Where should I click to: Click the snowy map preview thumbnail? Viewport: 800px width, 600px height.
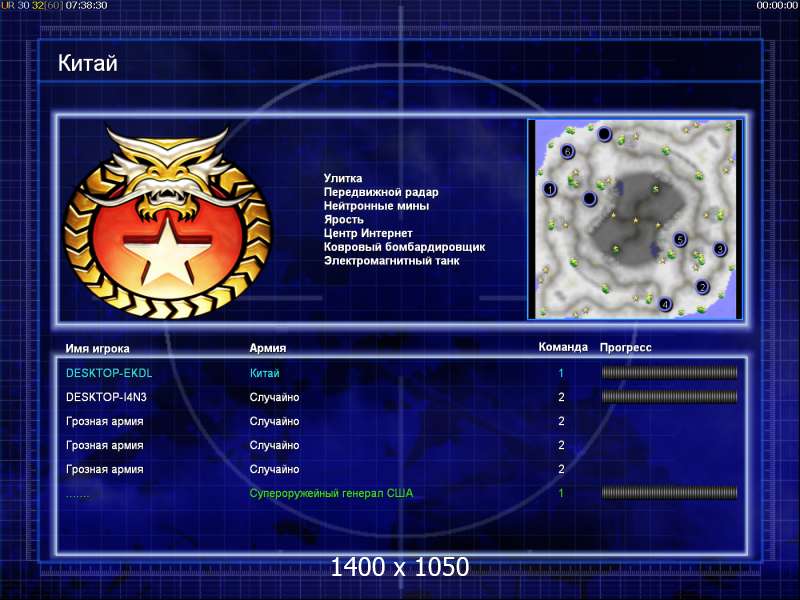[635, 219]
